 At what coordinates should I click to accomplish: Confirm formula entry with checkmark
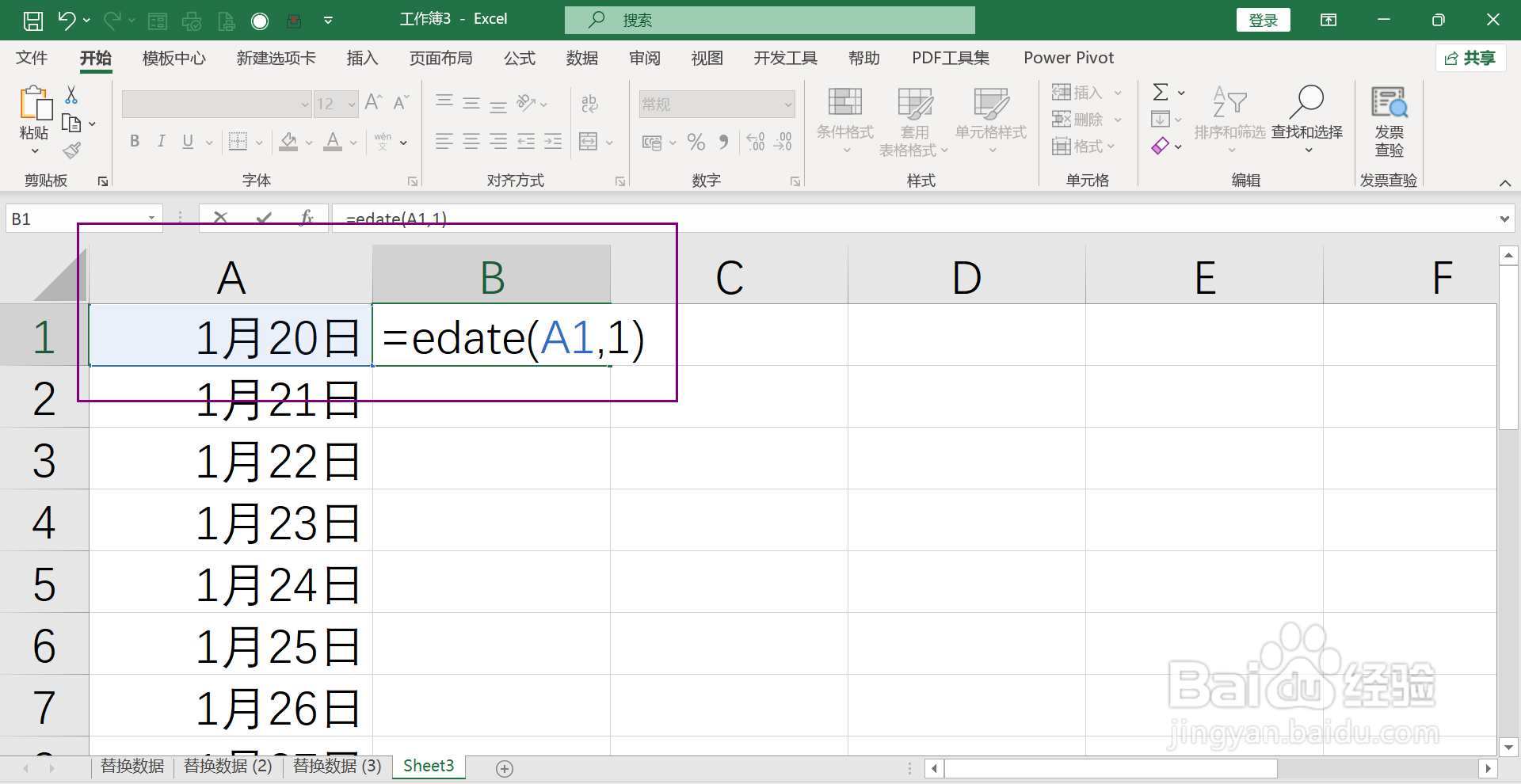click(x=264, y=218)
